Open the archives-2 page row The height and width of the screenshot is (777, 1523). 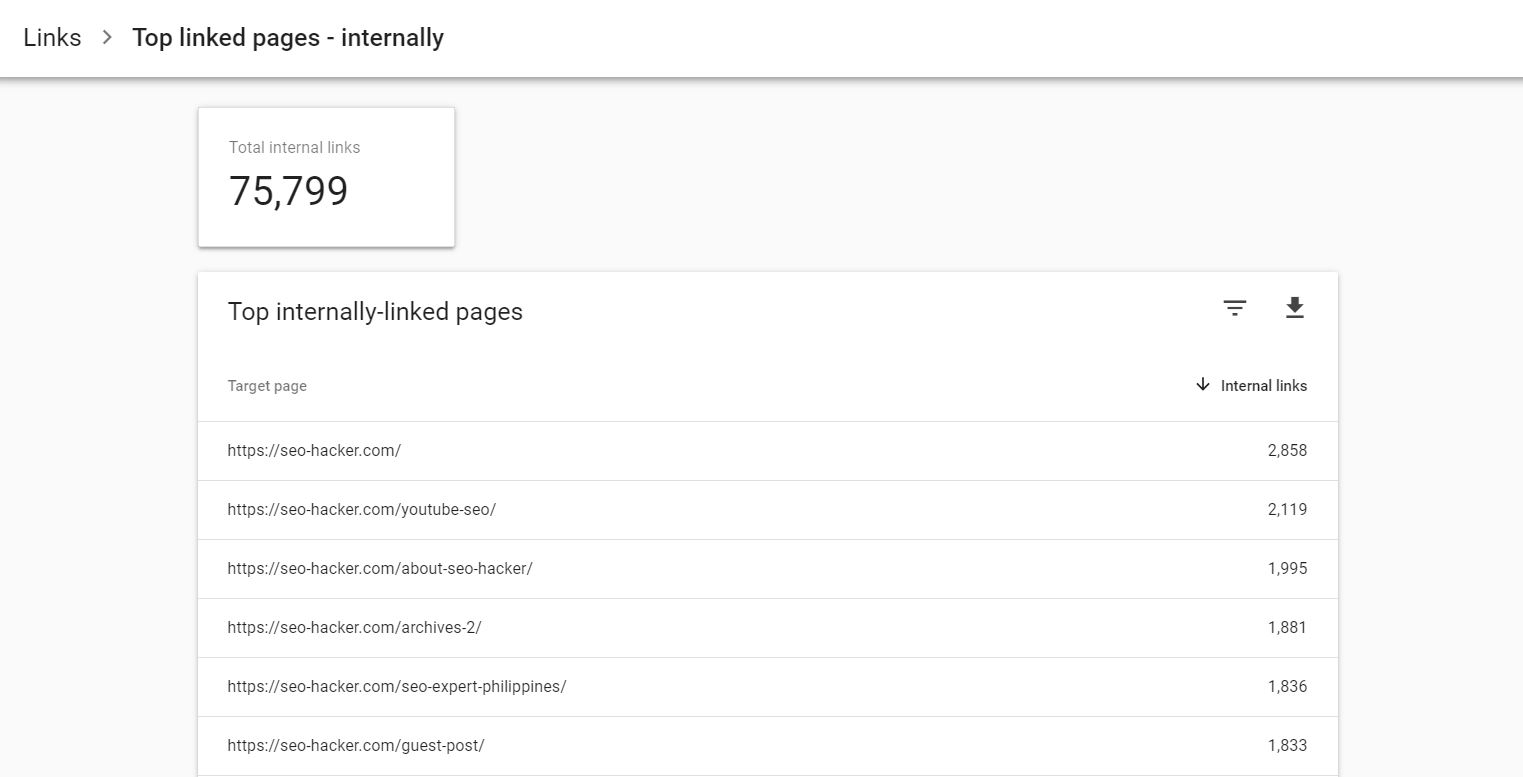[354, 628]
